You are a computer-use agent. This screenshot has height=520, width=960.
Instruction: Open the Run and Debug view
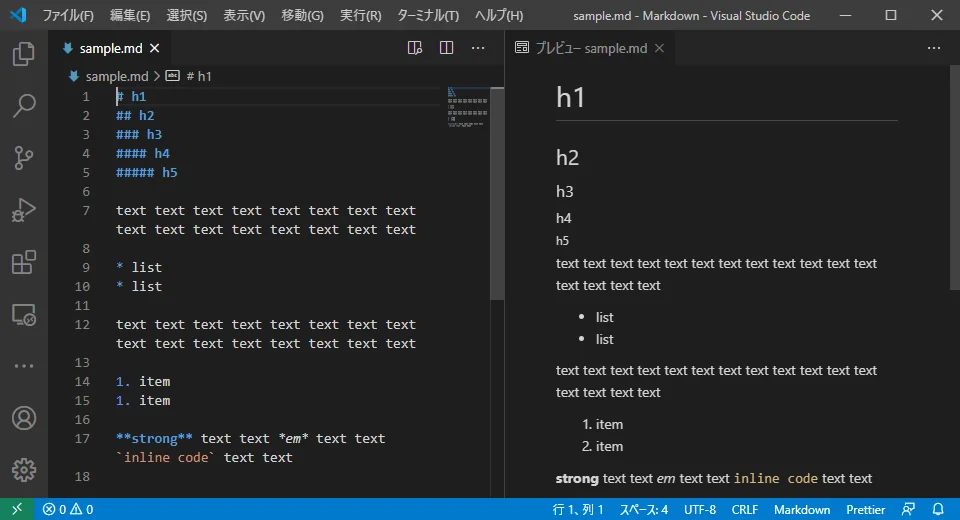coord(23,210)
